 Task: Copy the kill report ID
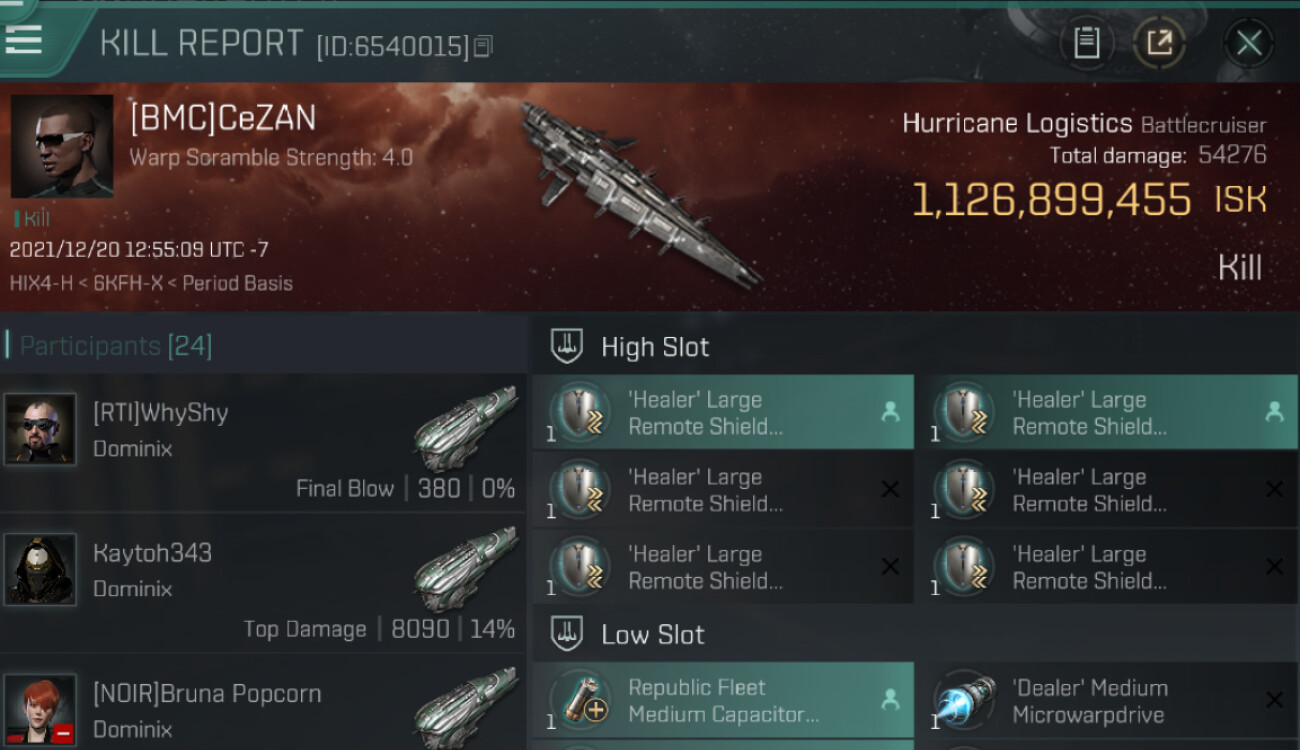(483, 46)
